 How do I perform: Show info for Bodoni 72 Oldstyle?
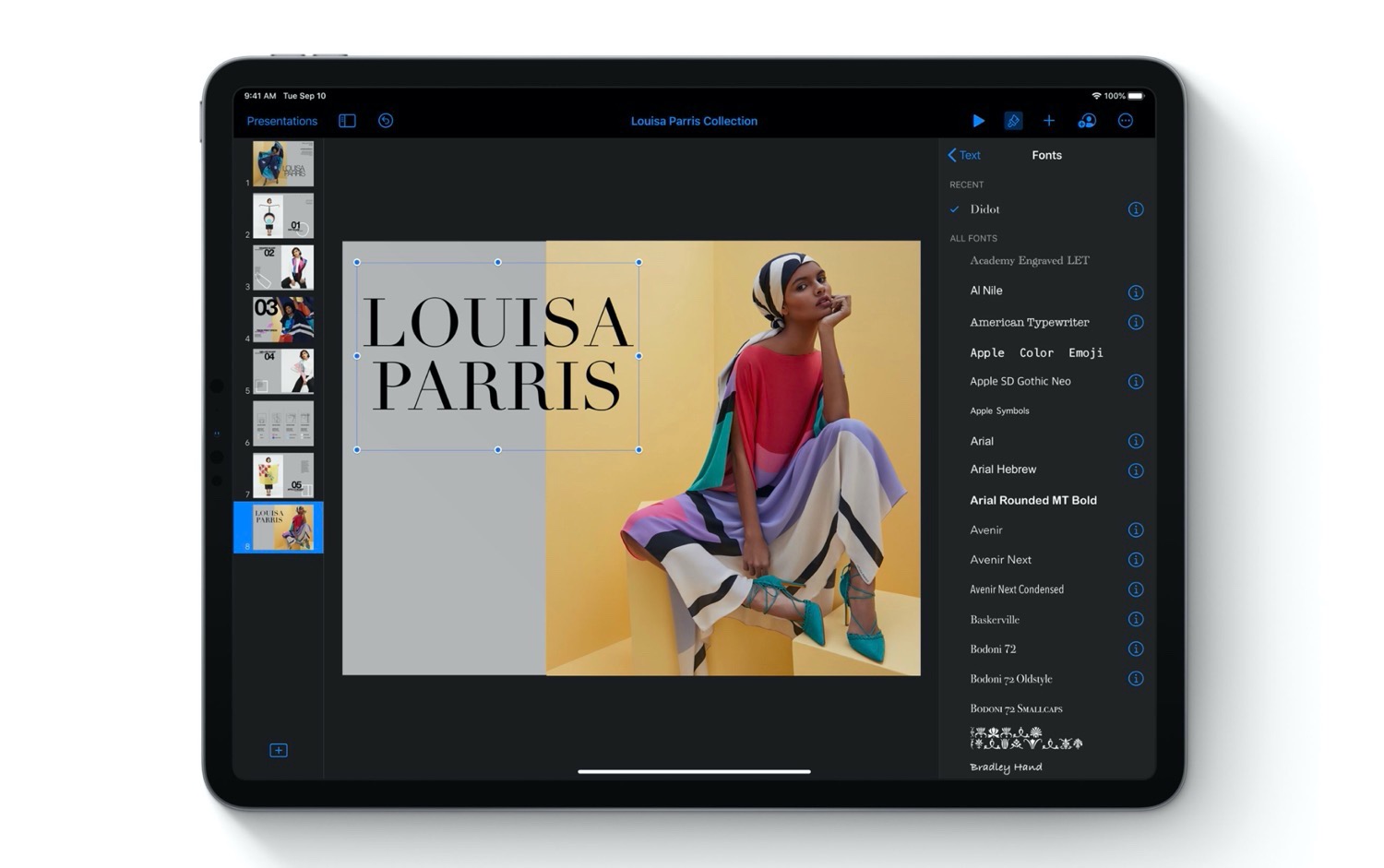point(1136,679)
